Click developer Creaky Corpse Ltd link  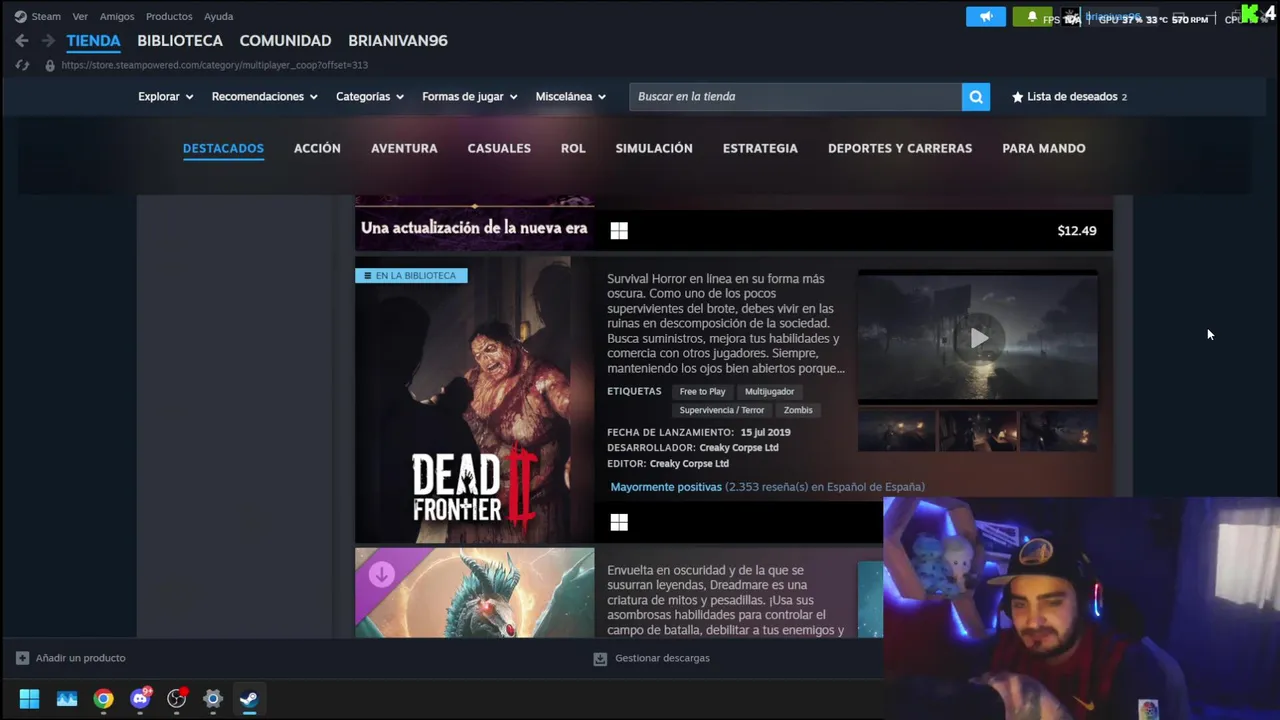(x=739, y=448)
